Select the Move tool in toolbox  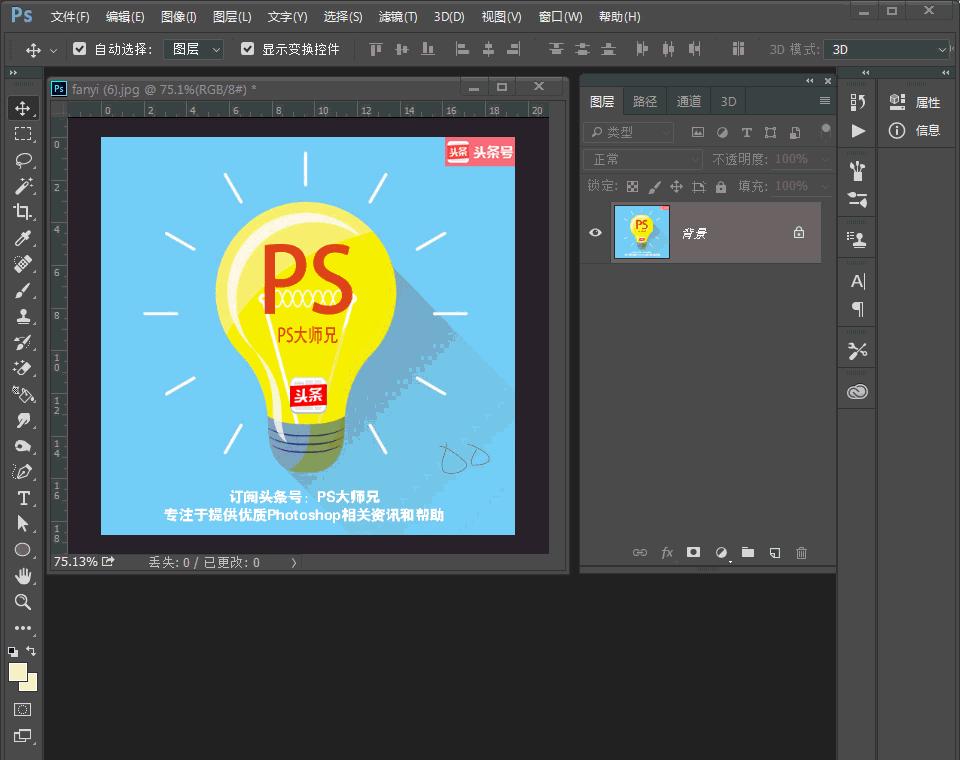(x=23, y=108)
